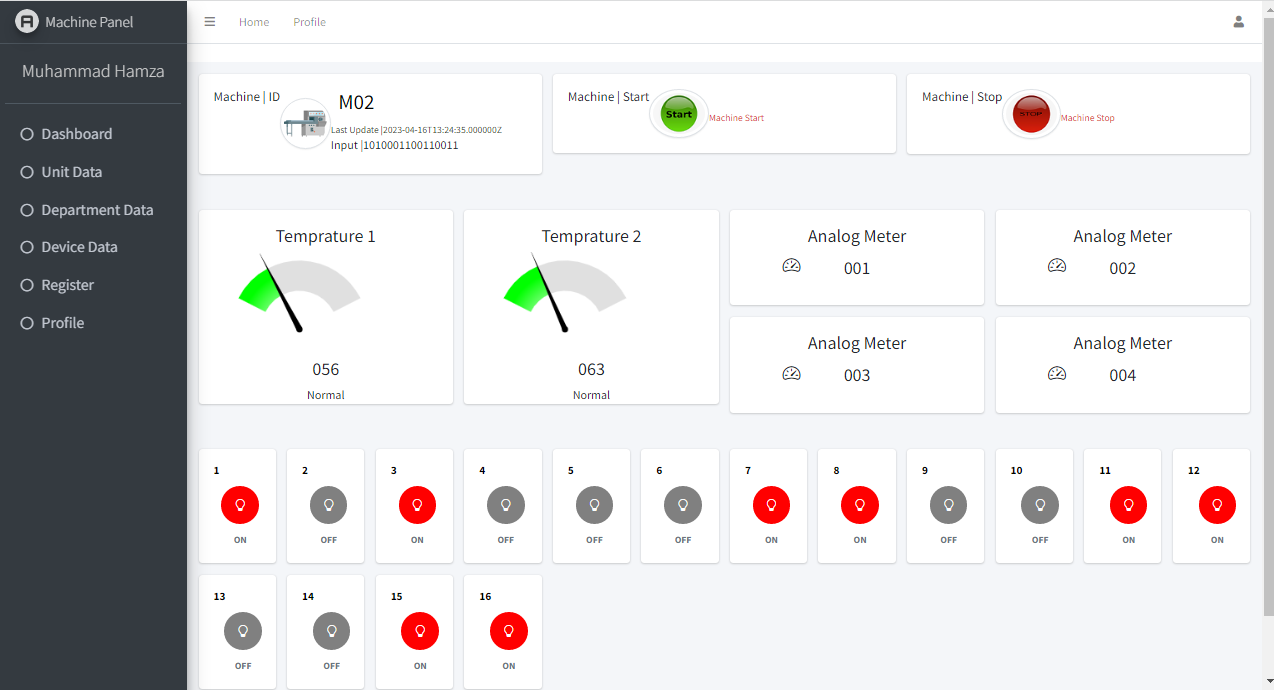
Task: Click the circle icon next to Dashboard
Action: [25, 133]
